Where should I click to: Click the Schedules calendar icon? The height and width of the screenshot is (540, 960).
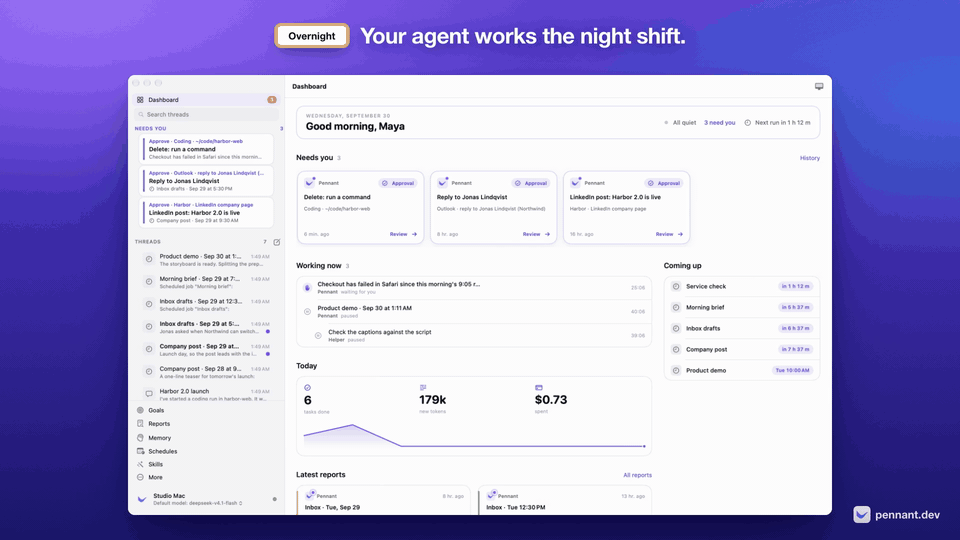point(140,451)
